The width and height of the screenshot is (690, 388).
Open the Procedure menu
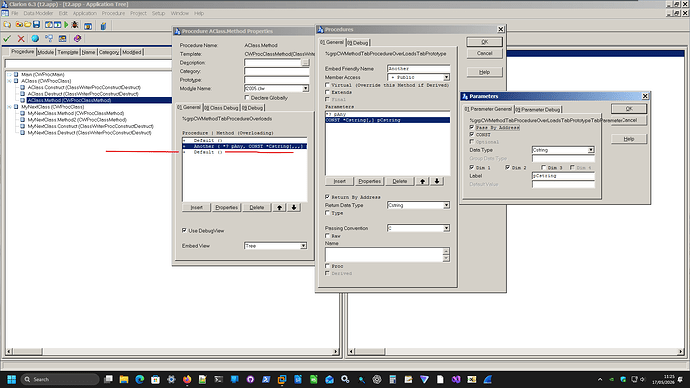pyautogui.click(x=114, y=13)
